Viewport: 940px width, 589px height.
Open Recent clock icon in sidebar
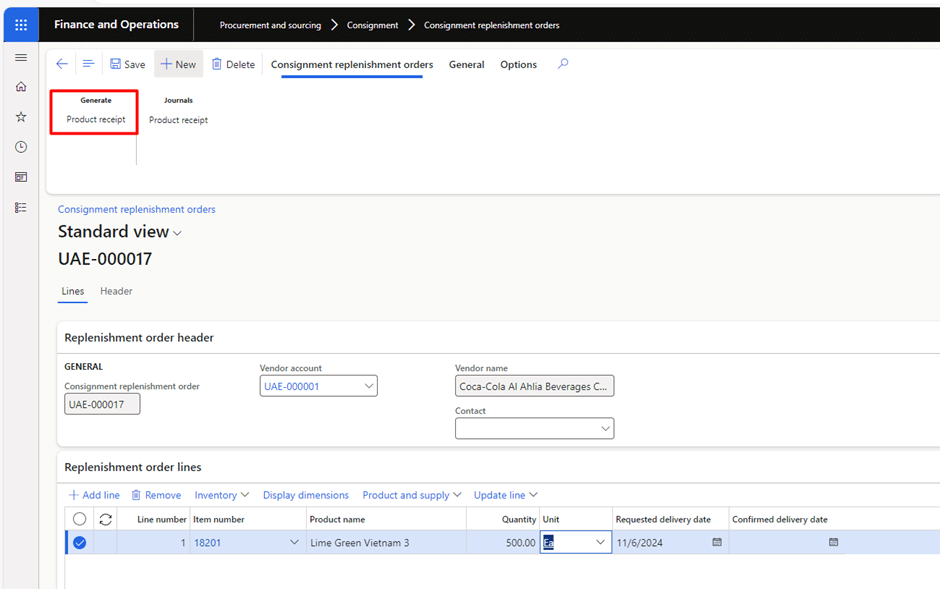coord(21,147)
